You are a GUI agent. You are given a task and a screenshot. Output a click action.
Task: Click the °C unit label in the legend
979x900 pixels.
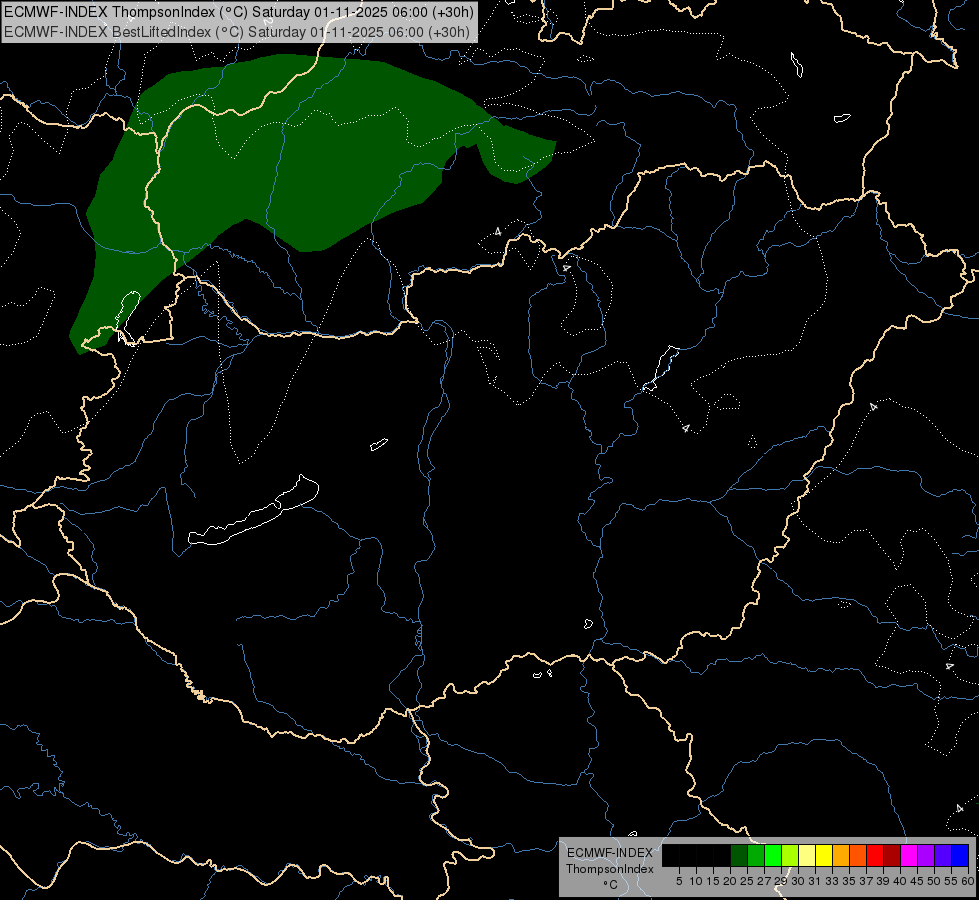611,884
